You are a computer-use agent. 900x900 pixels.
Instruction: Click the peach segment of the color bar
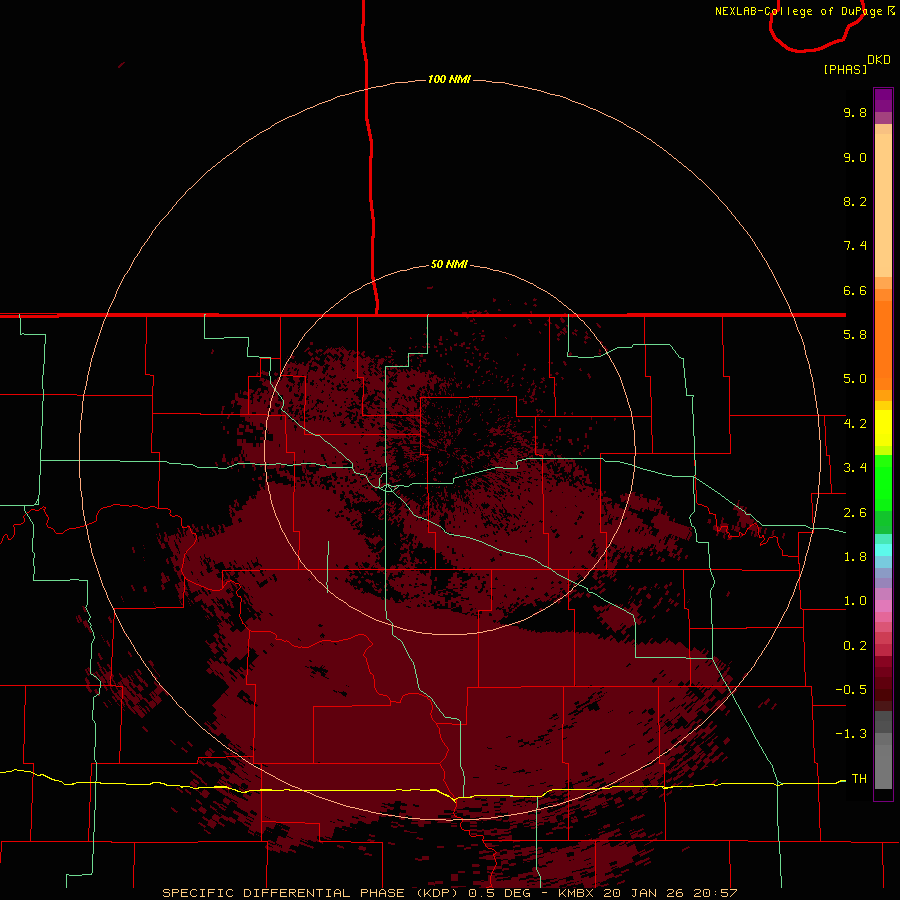click(883, 205)
